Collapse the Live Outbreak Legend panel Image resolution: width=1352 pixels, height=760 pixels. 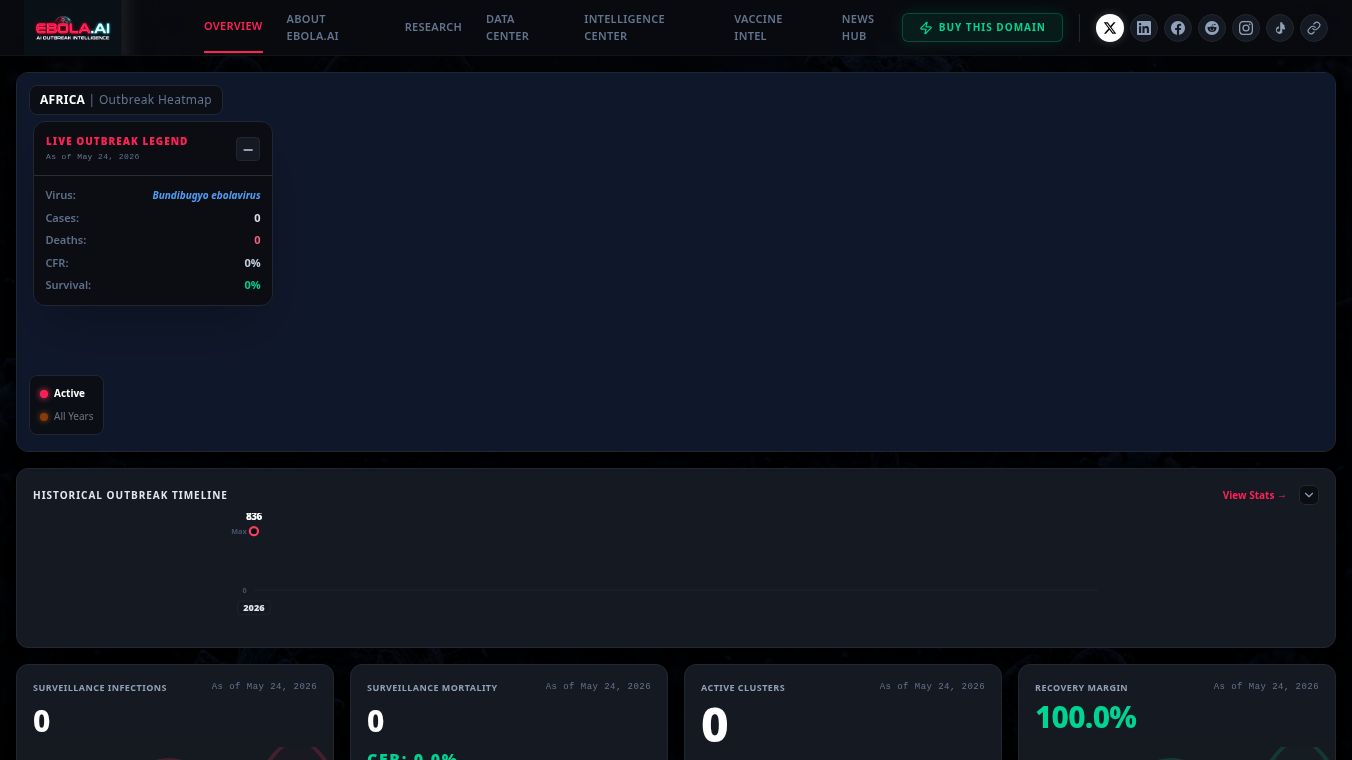pos(248,149)
